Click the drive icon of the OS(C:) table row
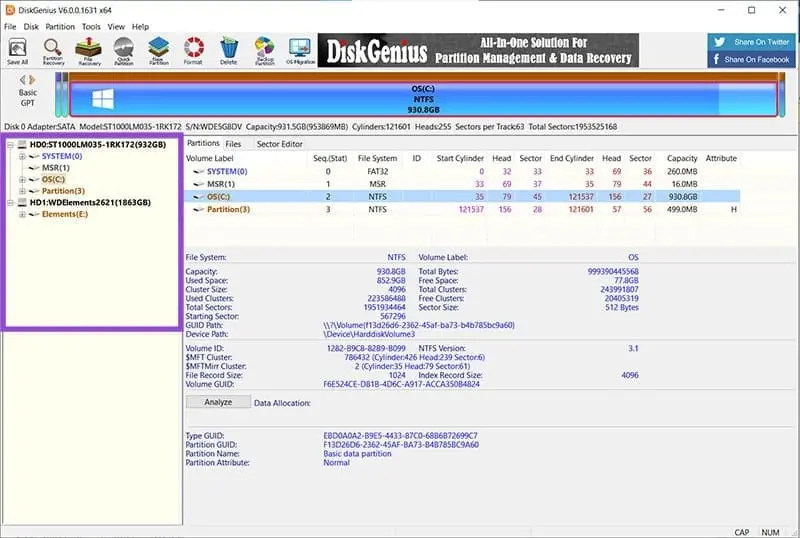 pos(199,197)
